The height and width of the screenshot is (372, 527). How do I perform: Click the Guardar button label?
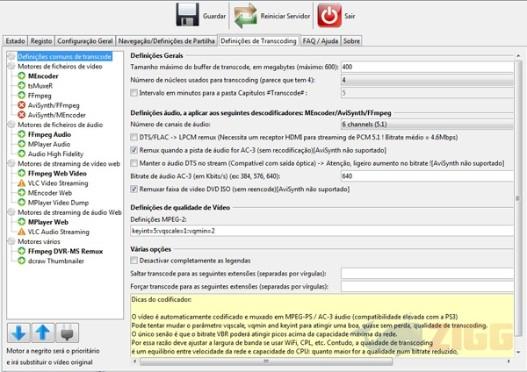click(x=214, y=16)
